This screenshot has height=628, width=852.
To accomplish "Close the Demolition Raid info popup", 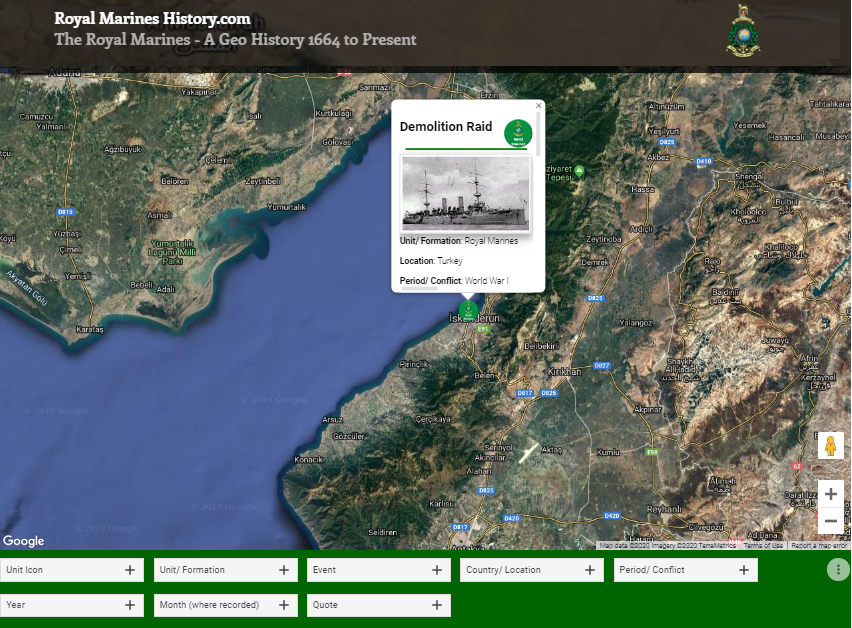I will pyautogui.click(x=538, y=106).
